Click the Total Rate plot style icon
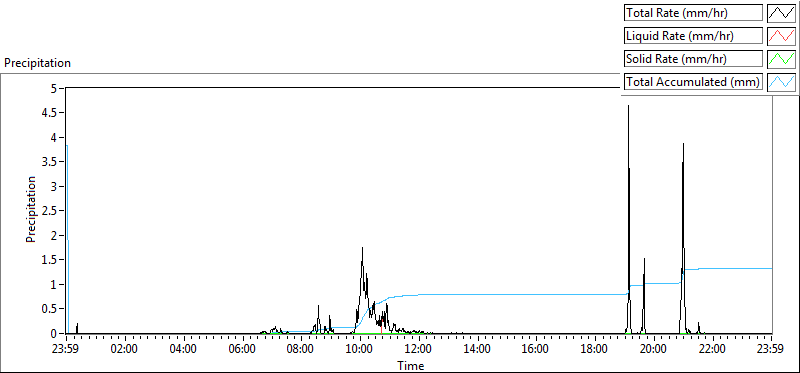The image size is (800, 373). click(x=782, y=13)
